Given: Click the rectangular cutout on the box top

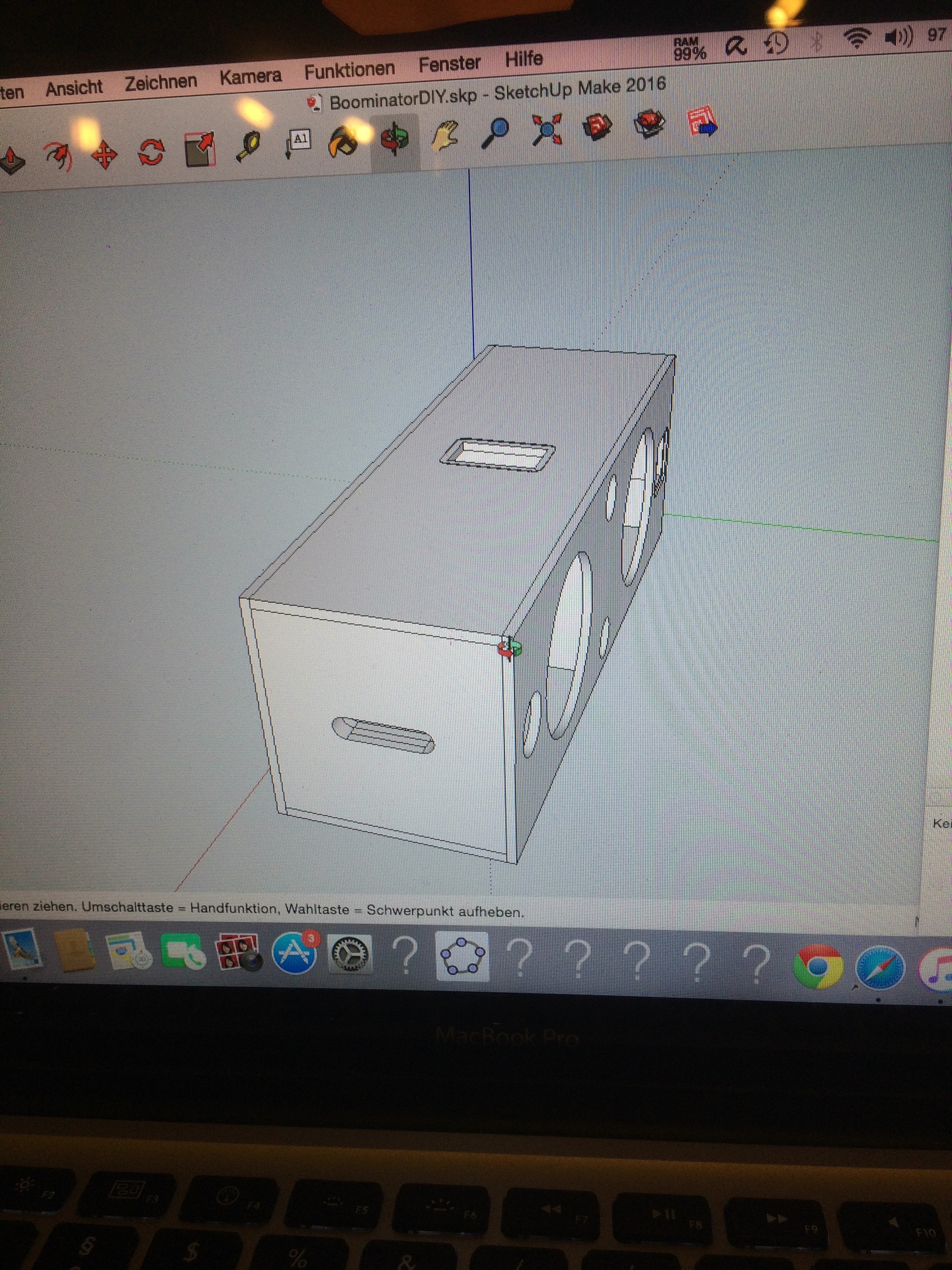Looking at the screenshot, I should (498, 455).
